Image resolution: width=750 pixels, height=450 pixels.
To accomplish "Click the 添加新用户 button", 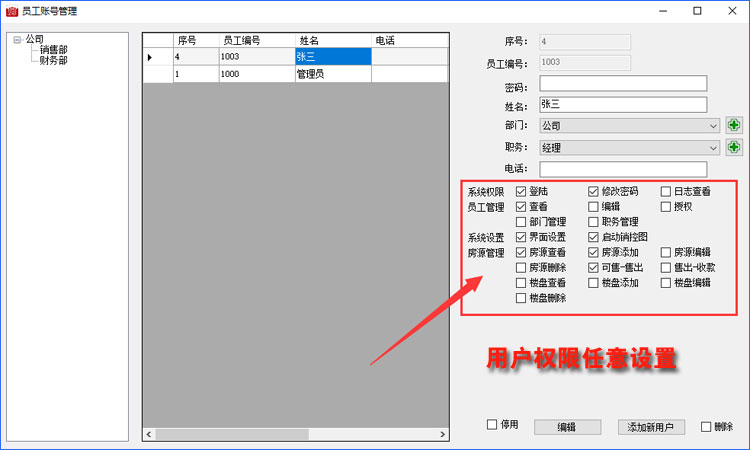I will (x=650, y=427).
